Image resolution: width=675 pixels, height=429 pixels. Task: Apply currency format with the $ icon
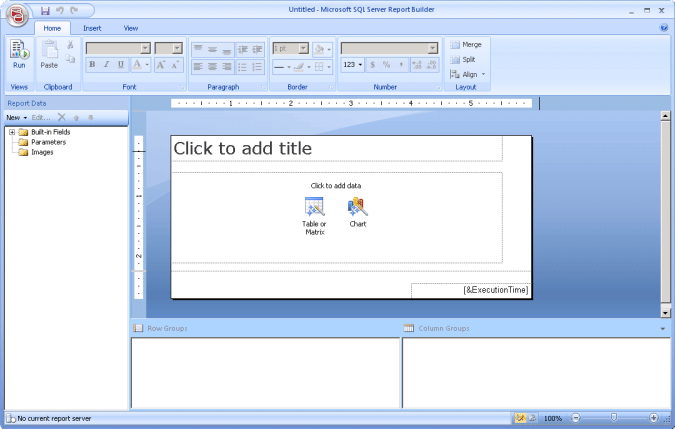pyautogui.click(x=373, y=65)
